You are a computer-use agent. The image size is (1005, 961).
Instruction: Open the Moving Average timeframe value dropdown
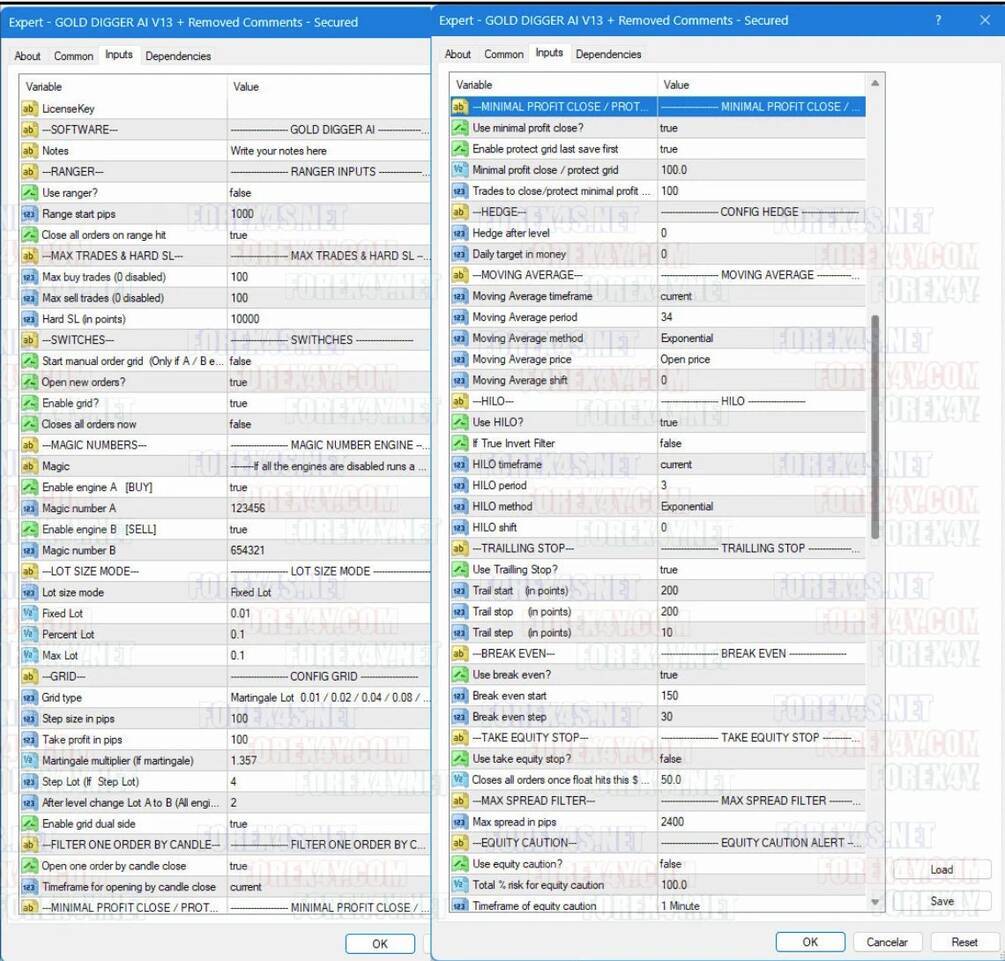[761, 296]
